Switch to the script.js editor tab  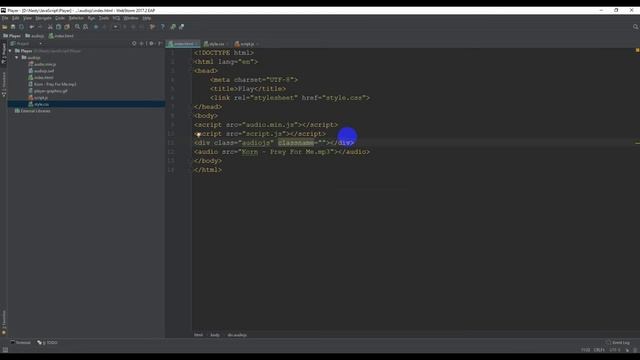point(247,44)
